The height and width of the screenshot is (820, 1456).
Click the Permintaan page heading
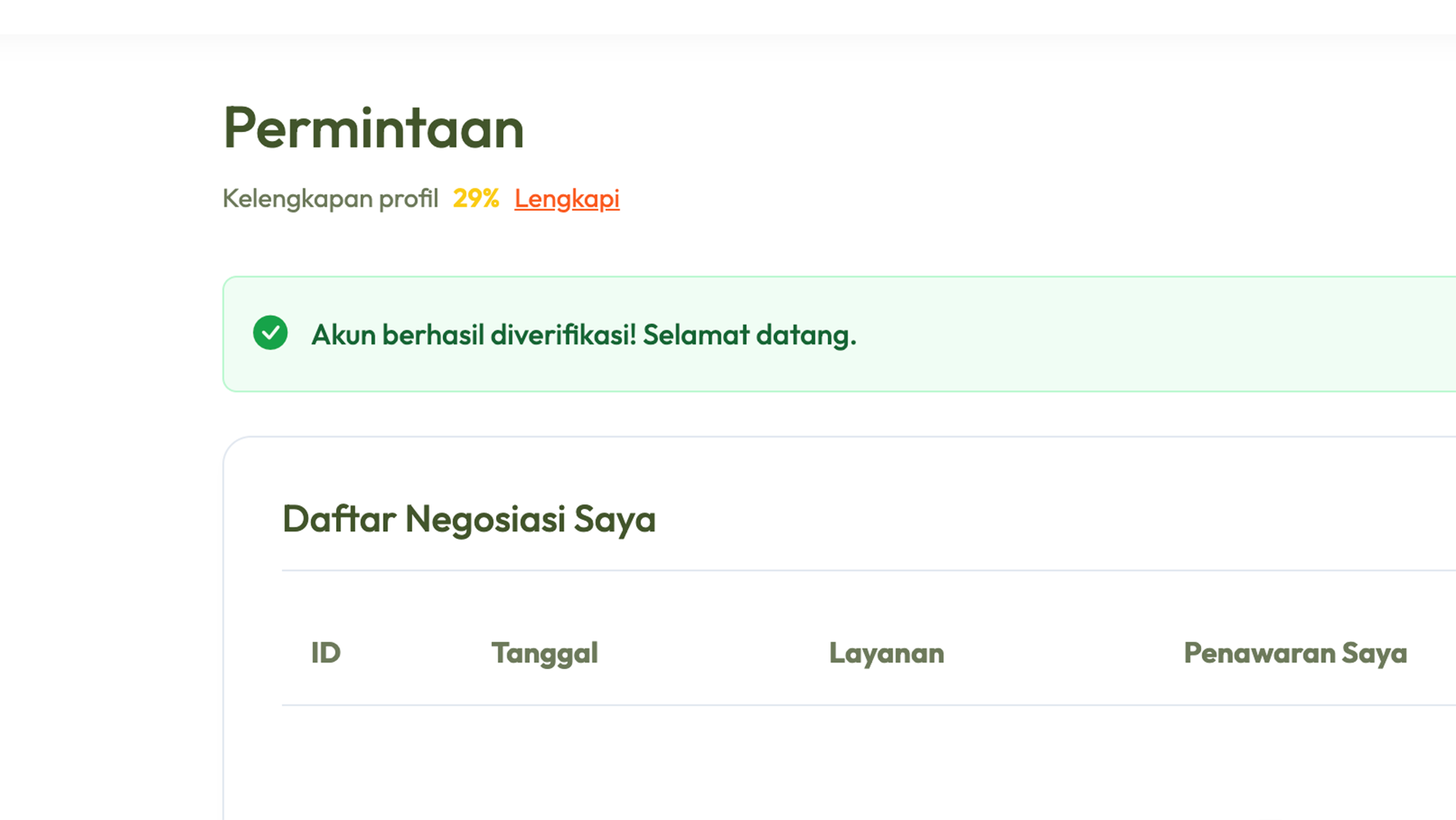coord(373,128)
